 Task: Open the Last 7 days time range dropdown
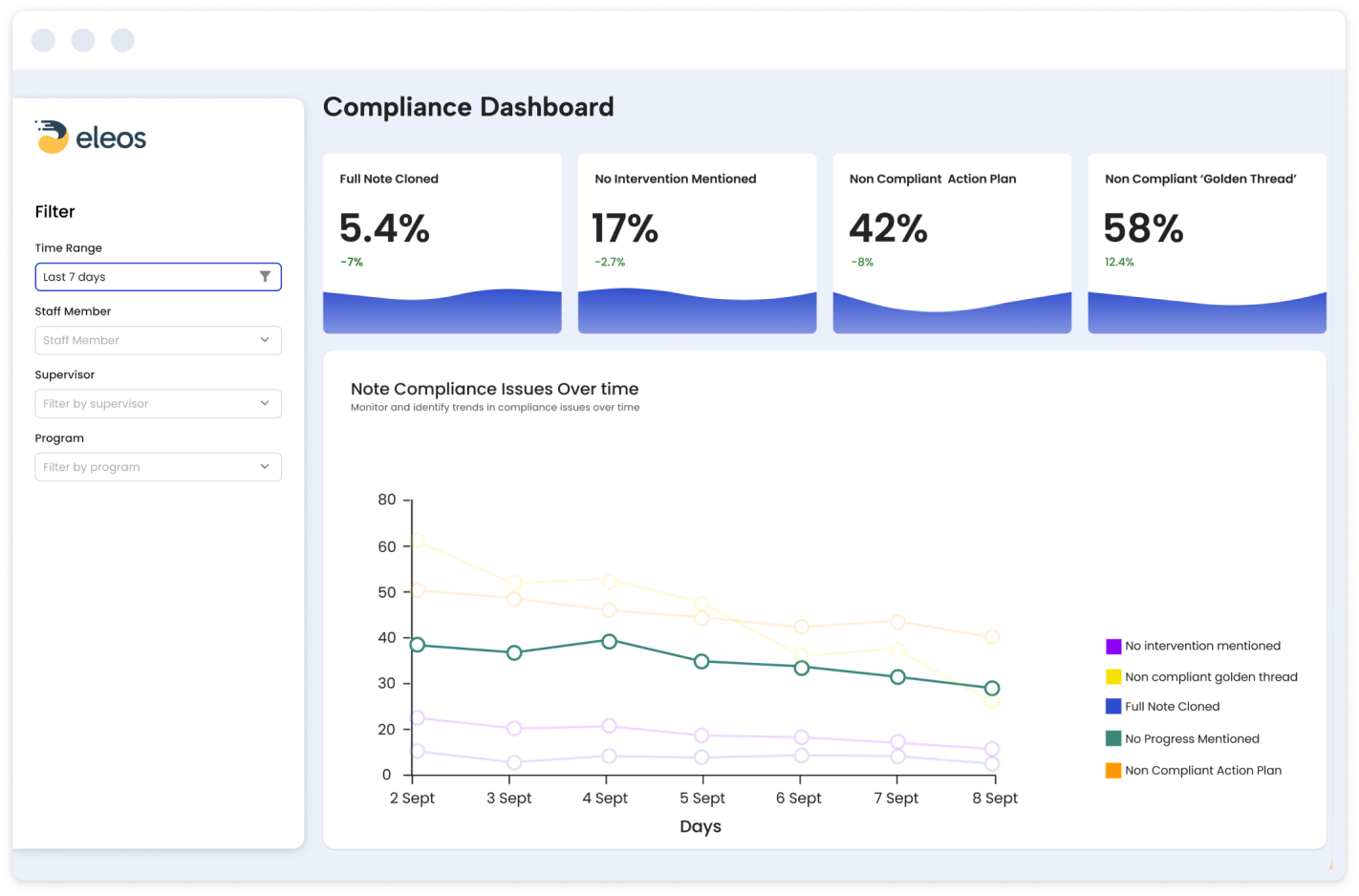pyautogui.click(x=159, y=277)
